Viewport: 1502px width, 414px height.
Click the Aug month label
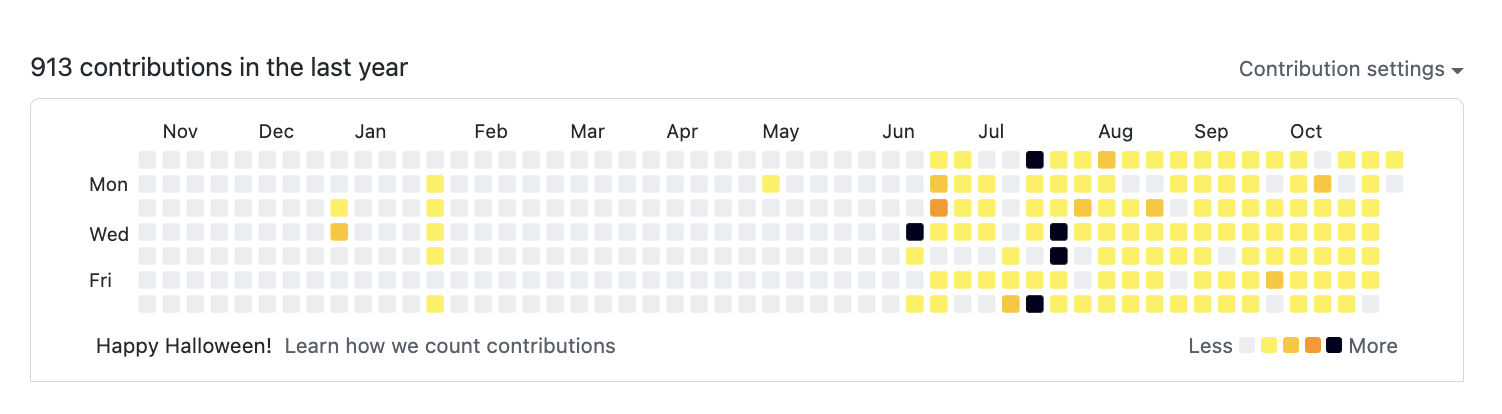1115,131
